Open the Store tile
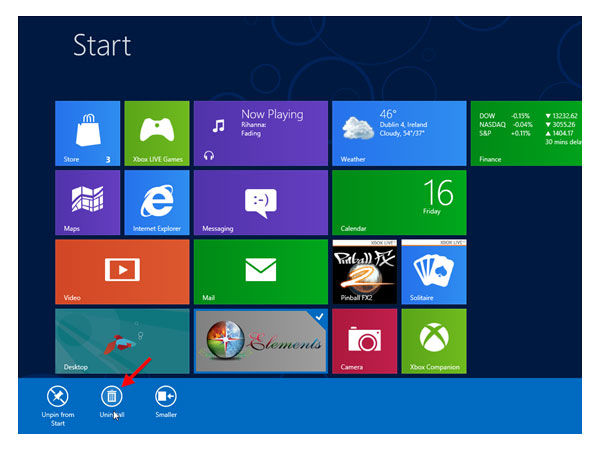 click(88, 133)
